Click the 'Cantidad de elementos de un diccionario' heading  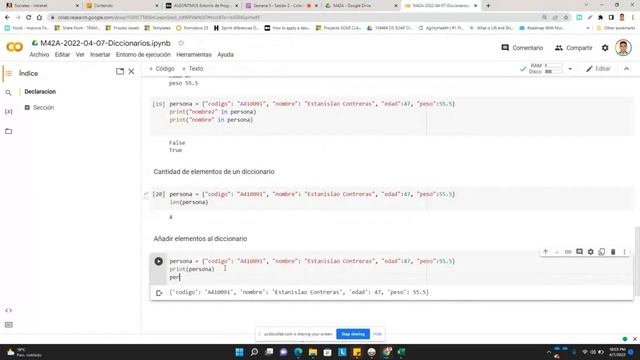coord(214,172)
